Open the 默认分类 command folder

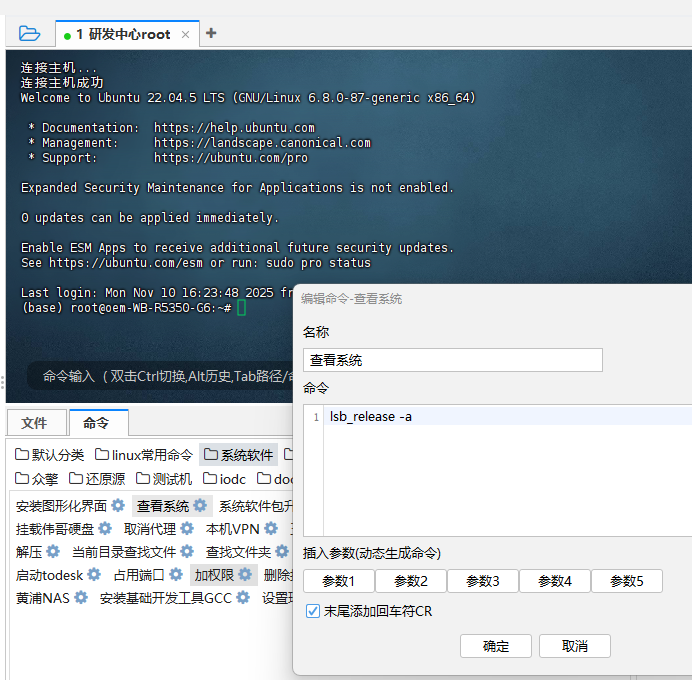point(50,455)
